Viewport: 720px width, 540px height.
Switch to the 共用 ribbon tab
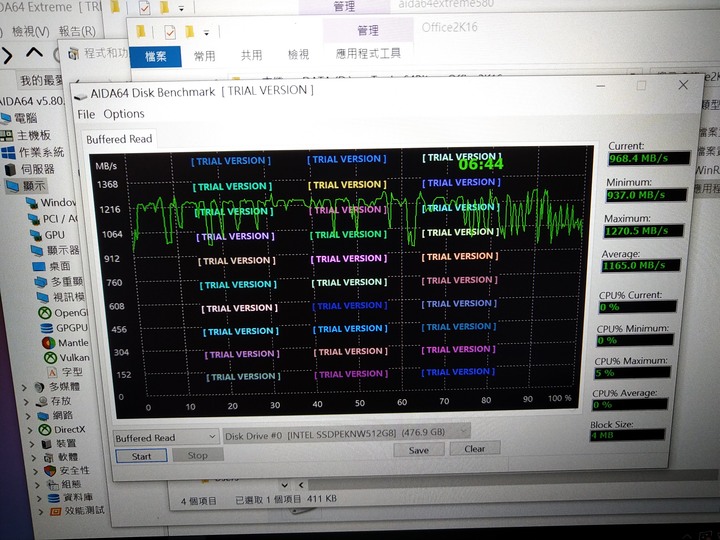point(251,55)
